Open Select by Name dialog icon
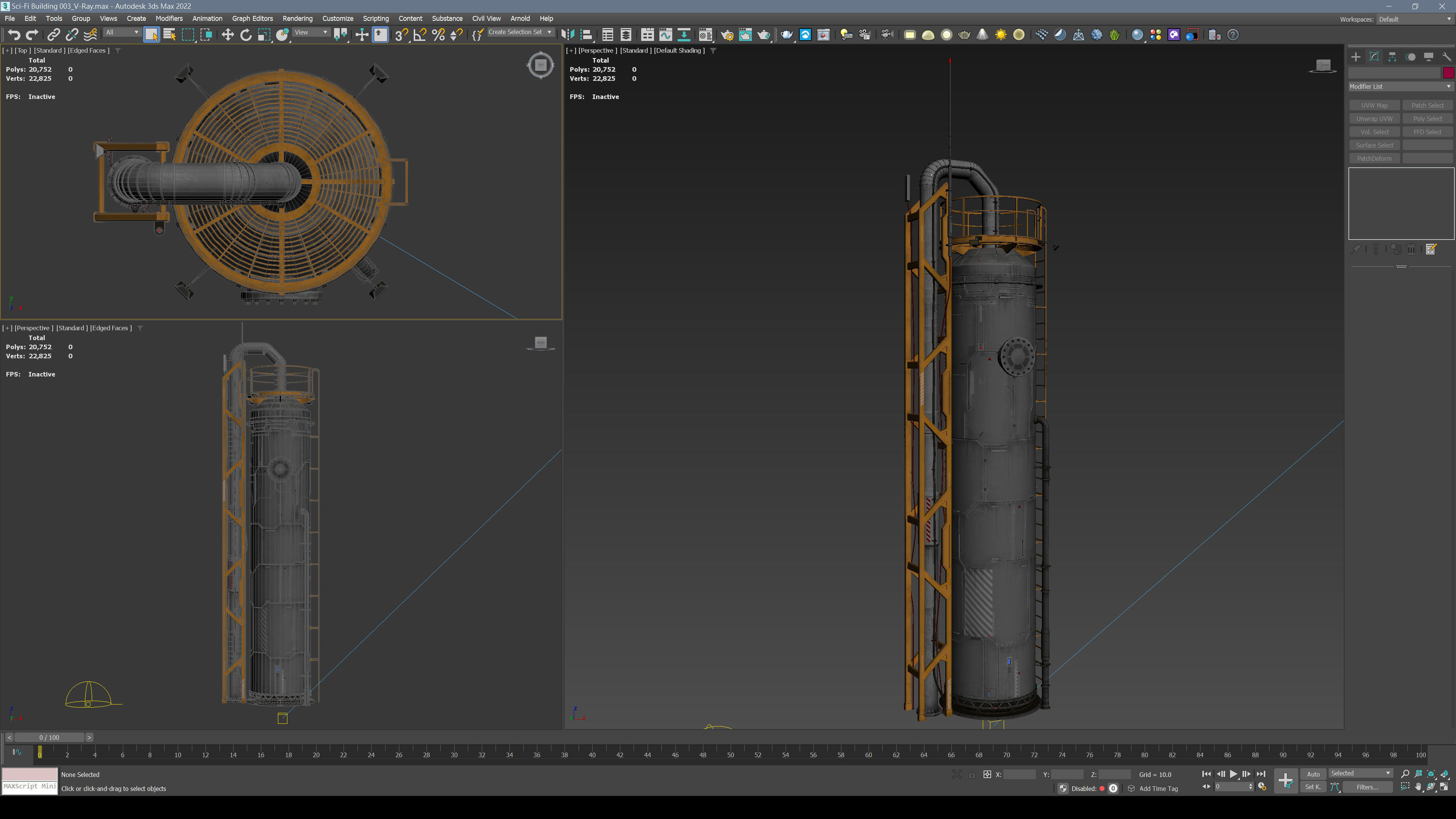The height and width of the screenshot is (819, 1456). pyautogui.click(x=169, y=35)
